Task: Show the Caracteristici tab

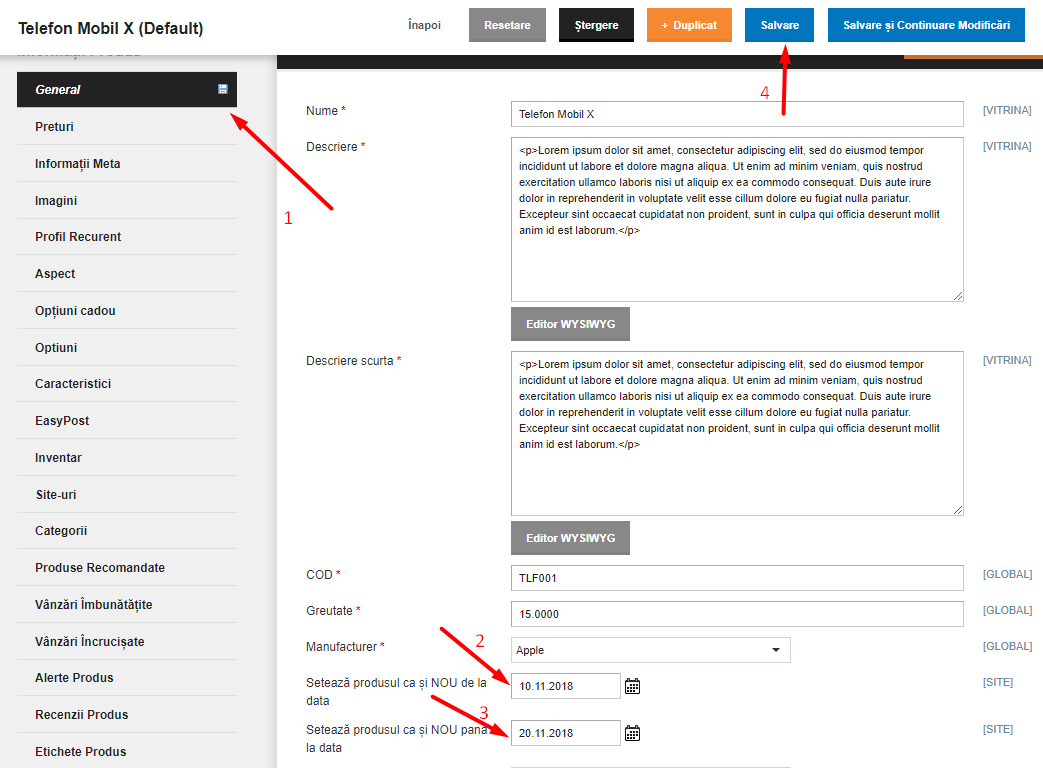Action: click(126, 384)
